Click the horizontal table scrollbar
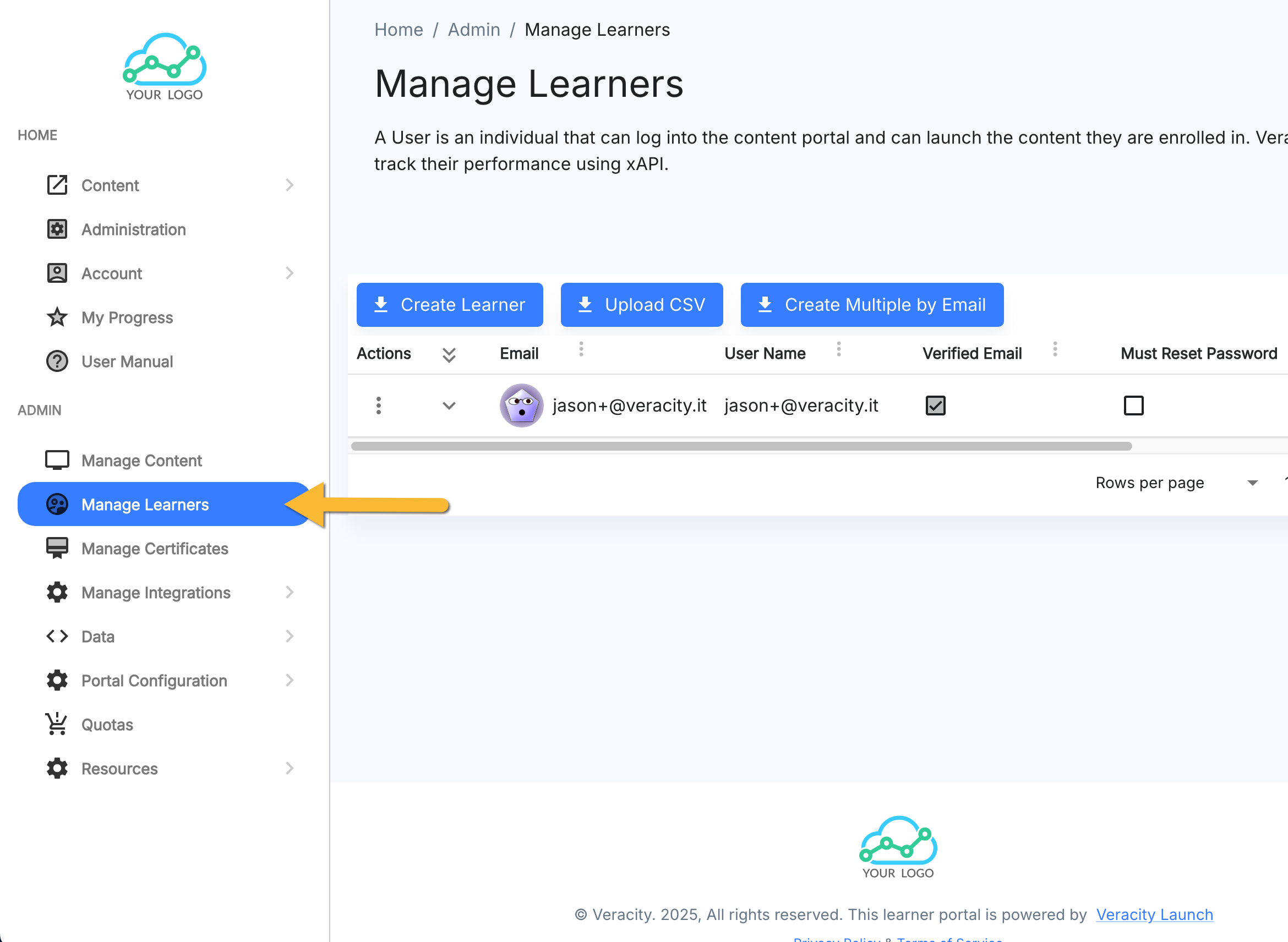The height and width of the screenshot is (942, 1288). pos(741,446)
